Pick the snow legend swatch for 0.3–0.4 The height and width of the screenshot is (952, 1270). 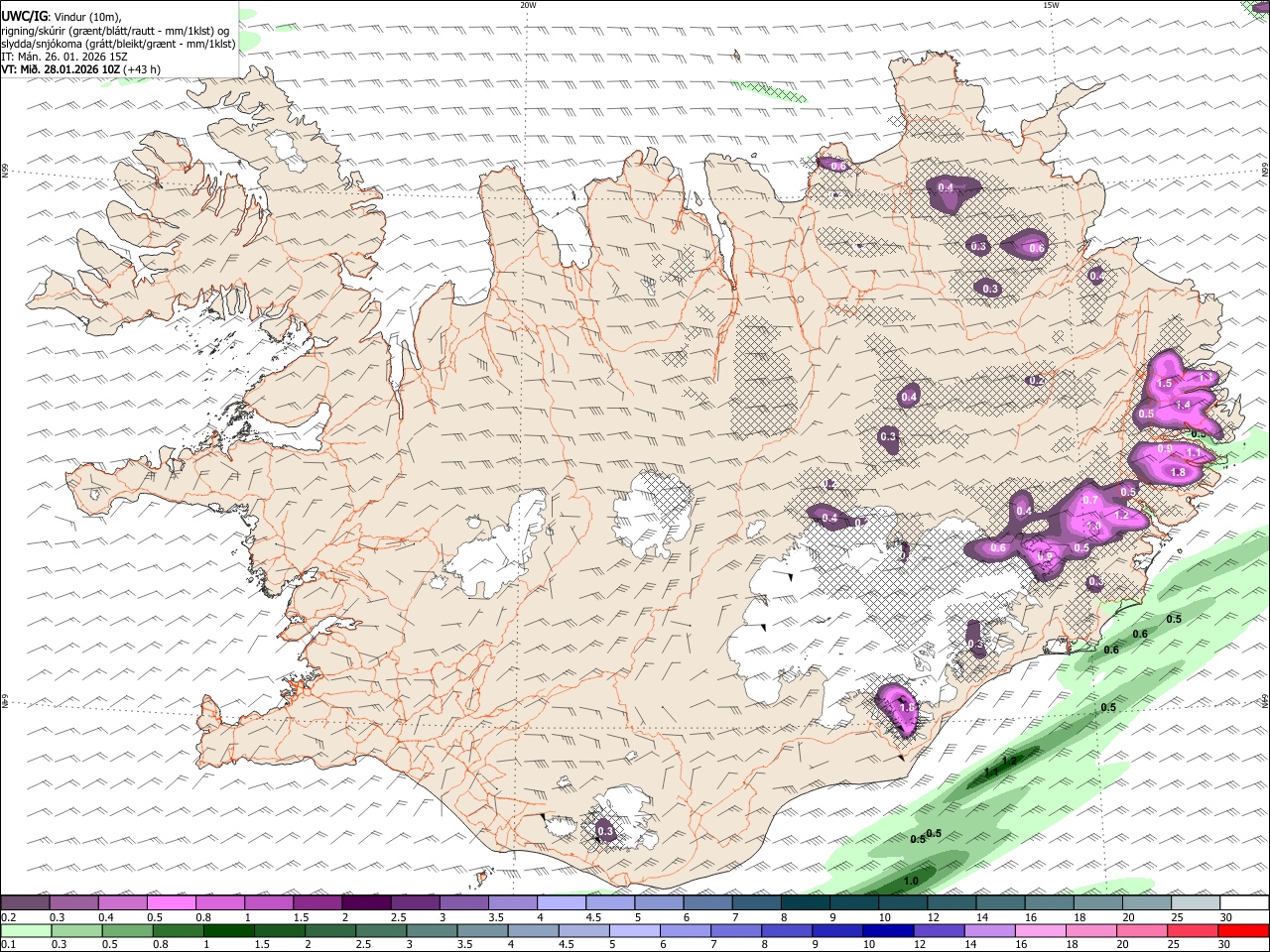73,902
